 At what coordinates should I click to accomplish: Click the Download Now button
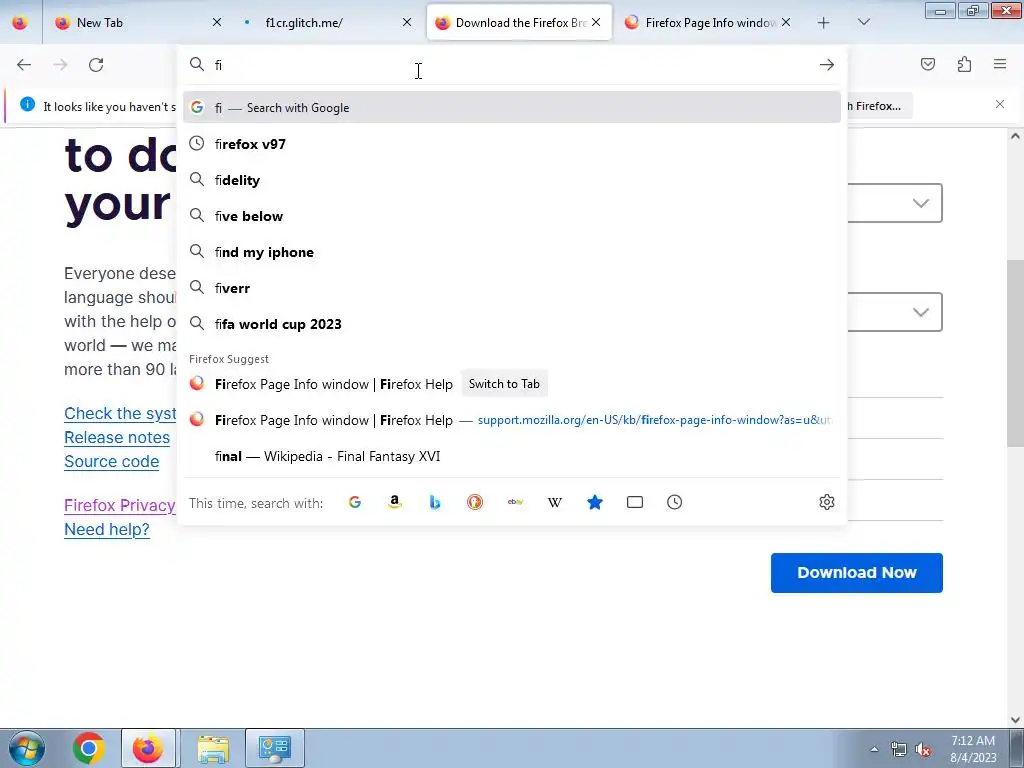point(856,573)
